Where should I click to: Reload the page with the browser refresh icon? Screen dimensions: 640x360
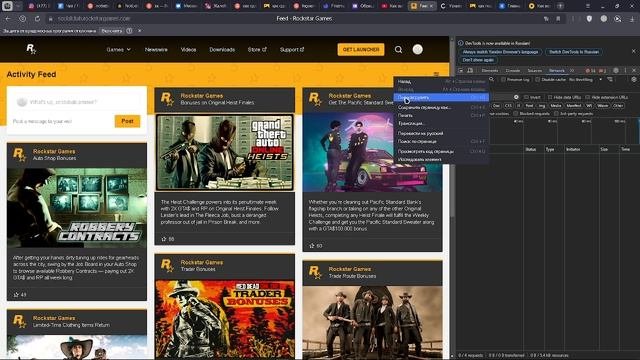(37, 19)
